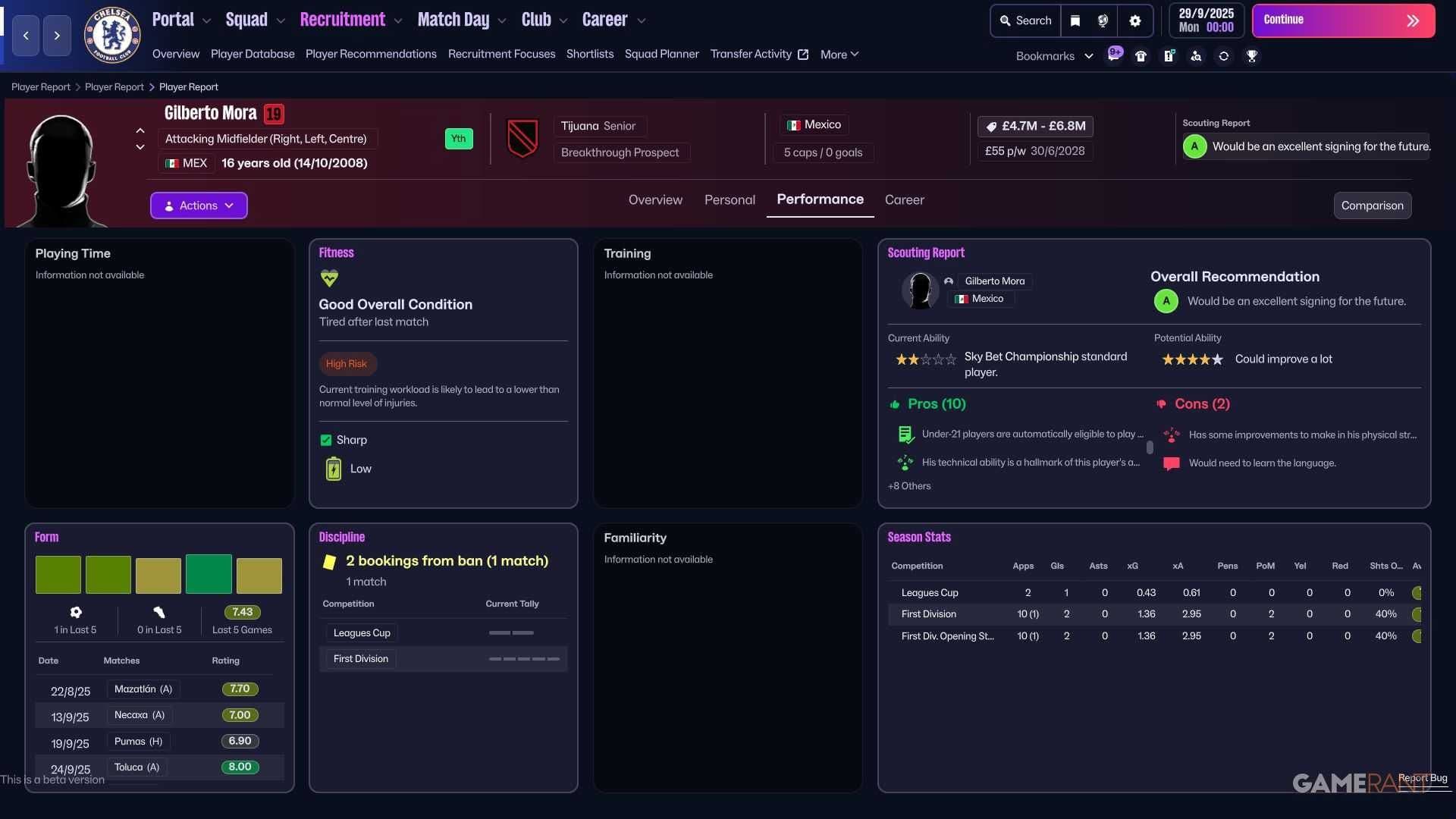Click the Comparison button

(1372, 206)
